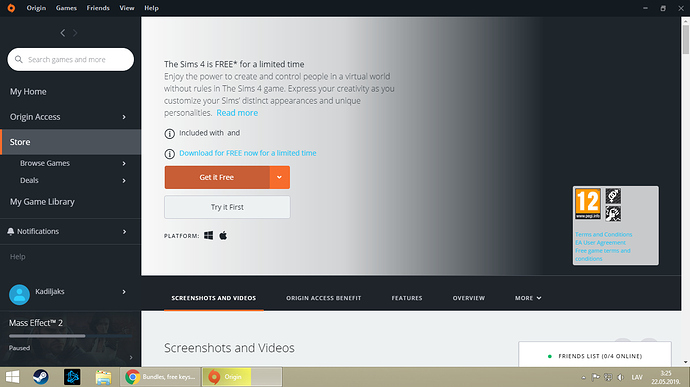The image size is (690, 387).
Task: Open the MORE tab dropdown
Action: [x=528, y=298]
